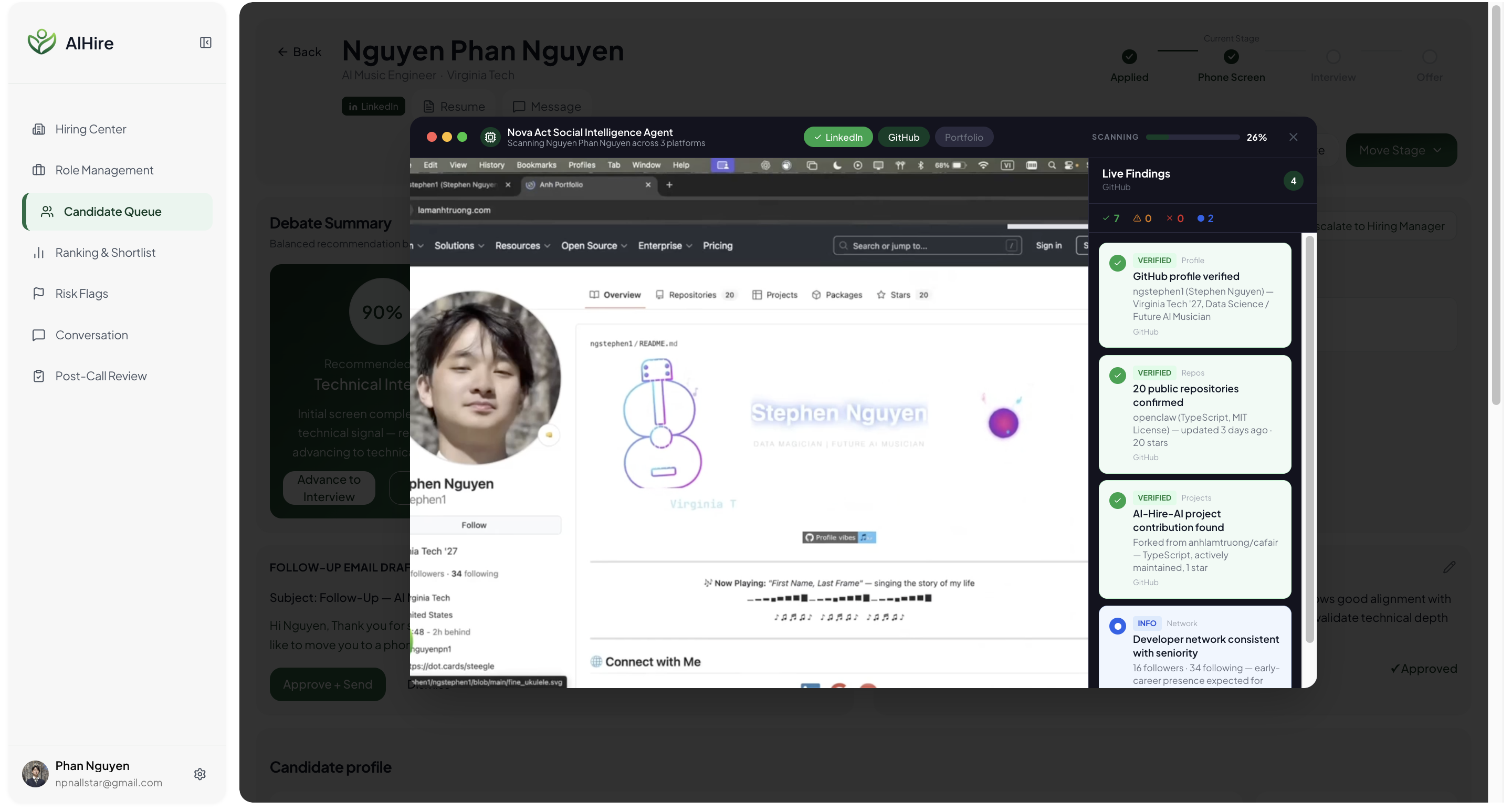Click the Ranking & Shortlist chart icon
The image size is (1512, 811).
(x=39, y=253)
